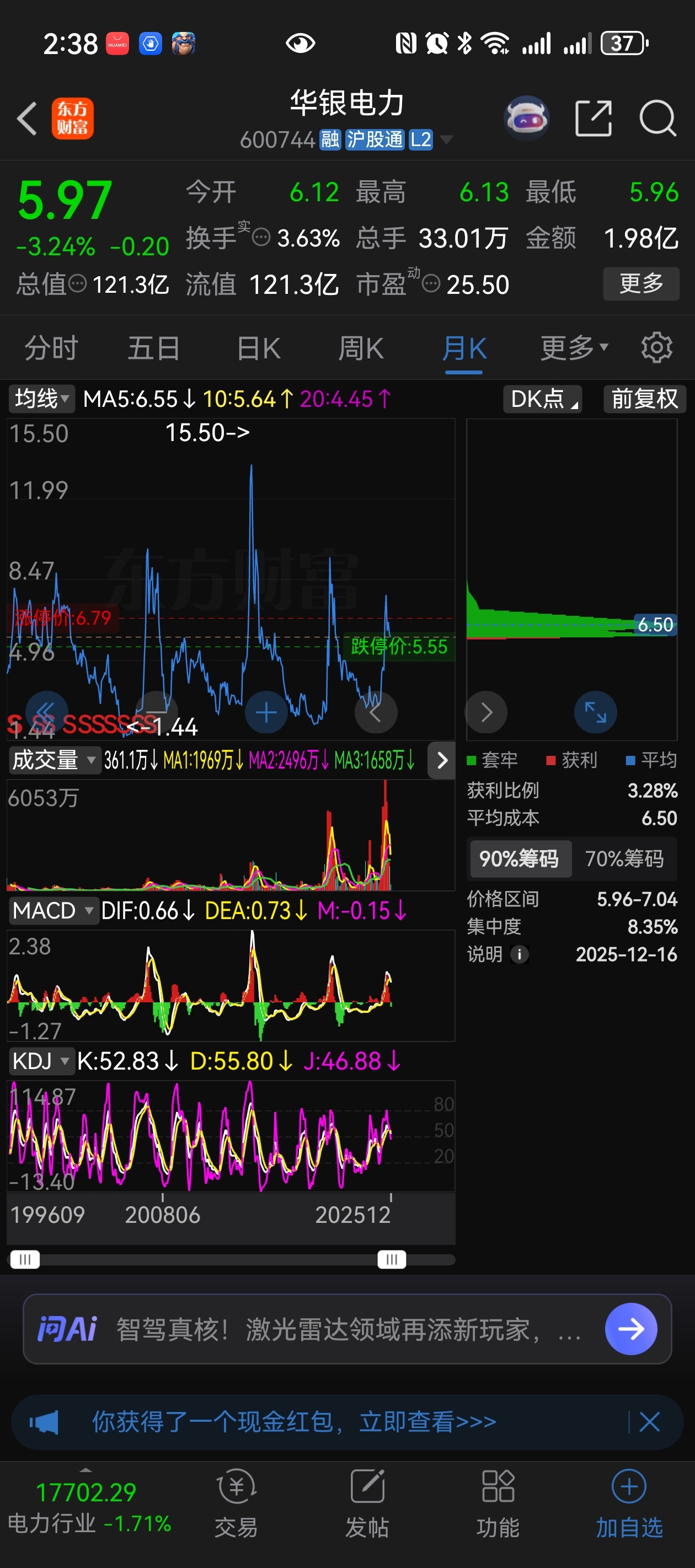Screen dimensions: 695x1568
Task: Tap info icon beside 总值 market cap
Action: click(x=77, y=283)
